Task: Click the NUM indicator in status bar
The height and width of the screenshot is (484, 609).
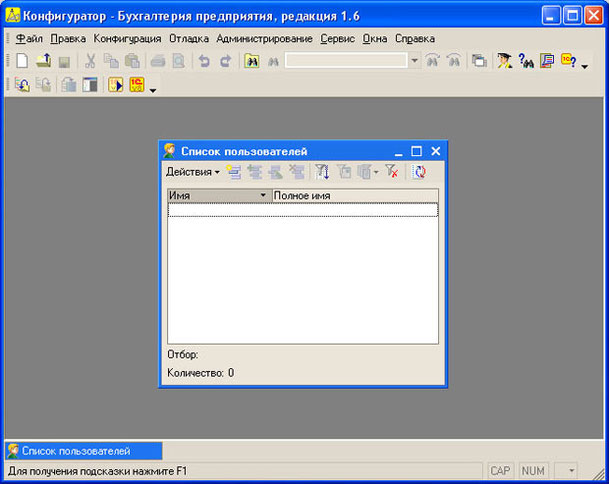Action: (x=533, y=471)
